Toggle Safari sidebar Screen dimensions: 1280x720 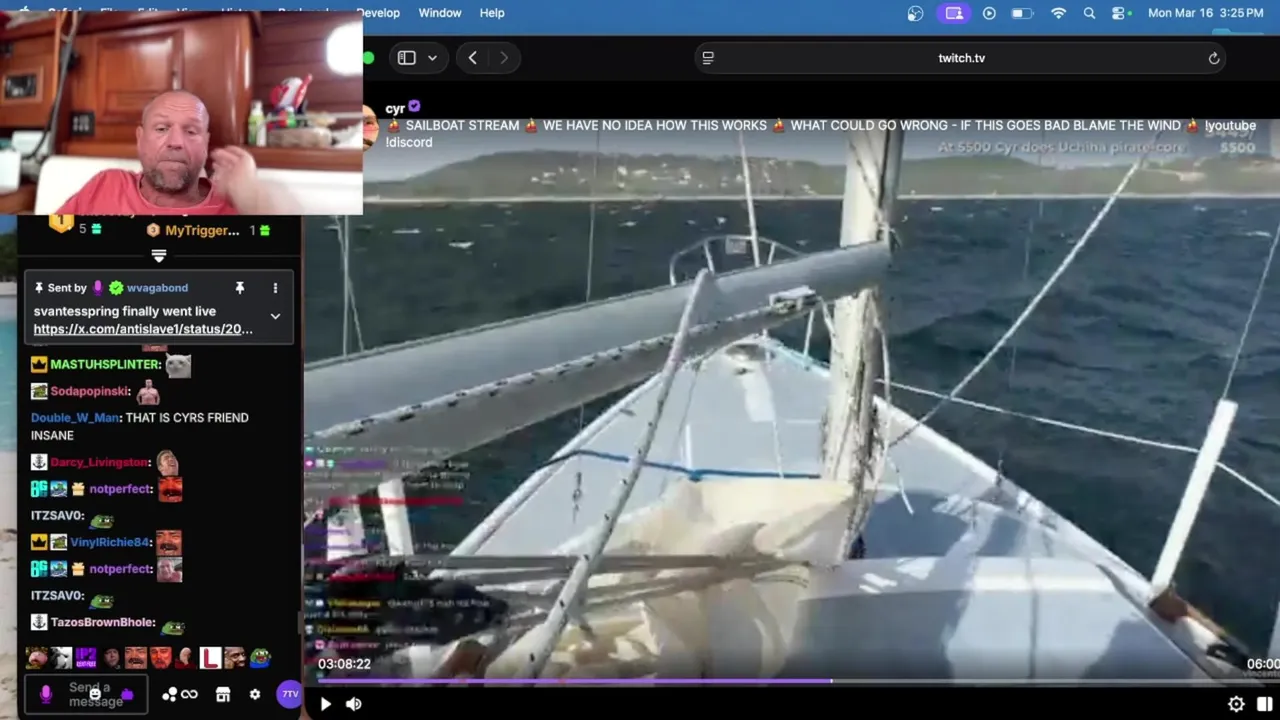406,58
